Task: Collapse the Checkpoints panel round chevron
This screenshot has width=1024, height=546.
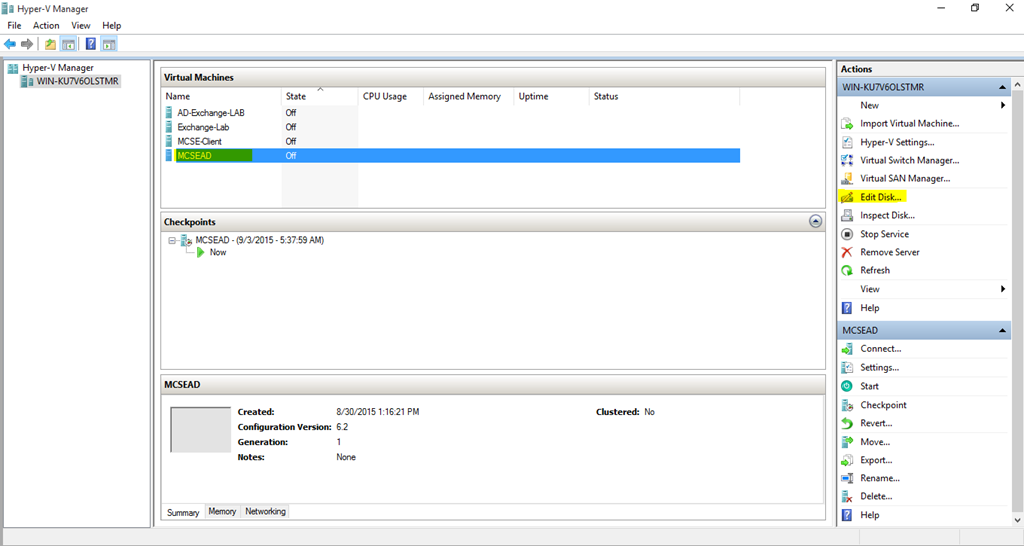Action: tap(815, 221)
